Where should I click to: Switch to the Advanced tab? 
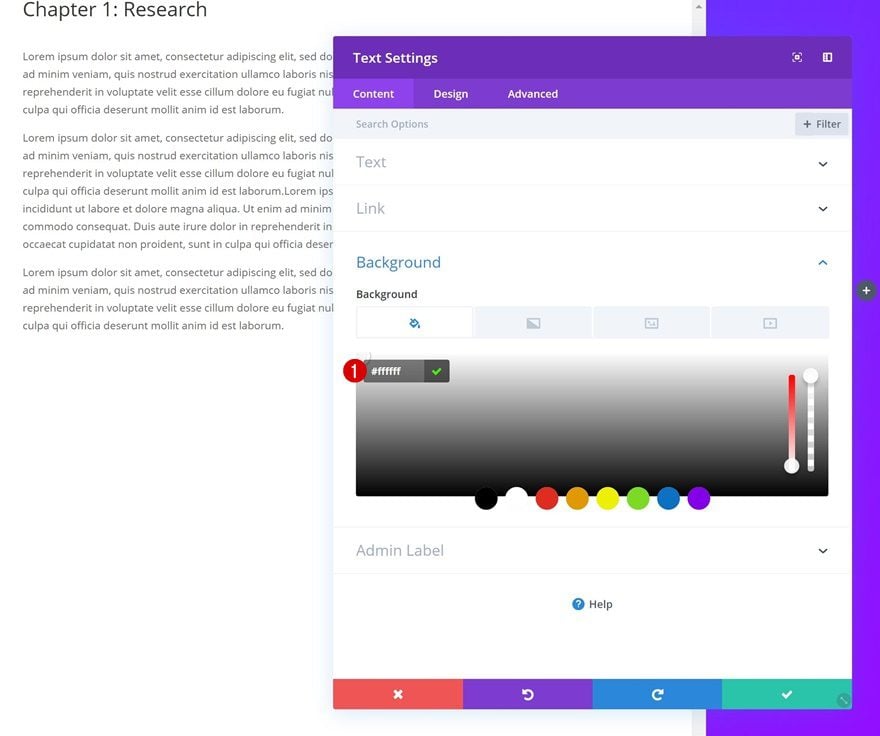[533, 94]
